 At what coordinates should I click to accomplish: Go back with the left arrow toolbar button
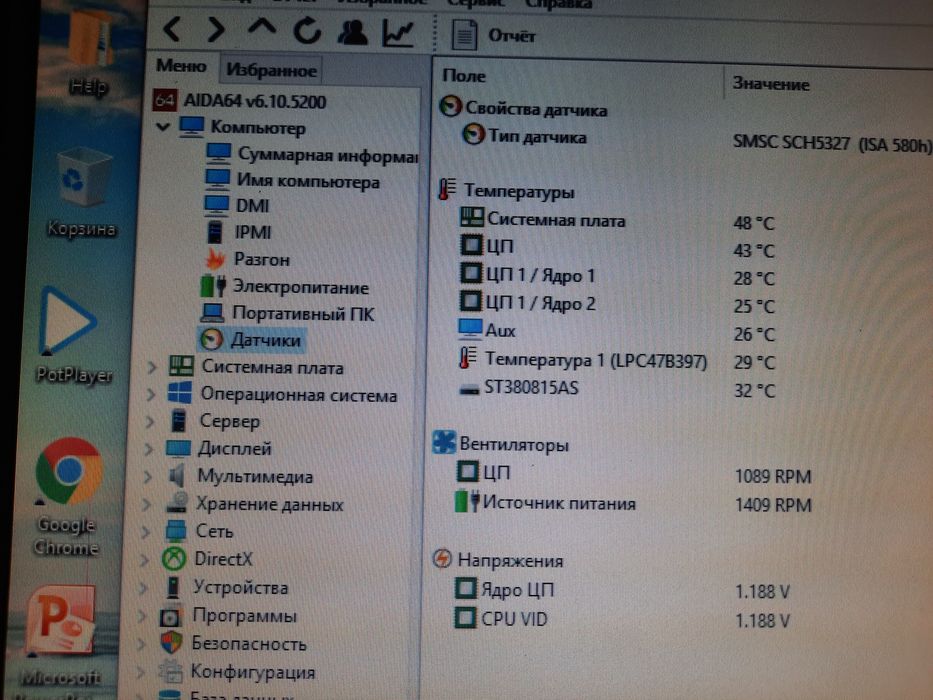(x=172, y=29)
